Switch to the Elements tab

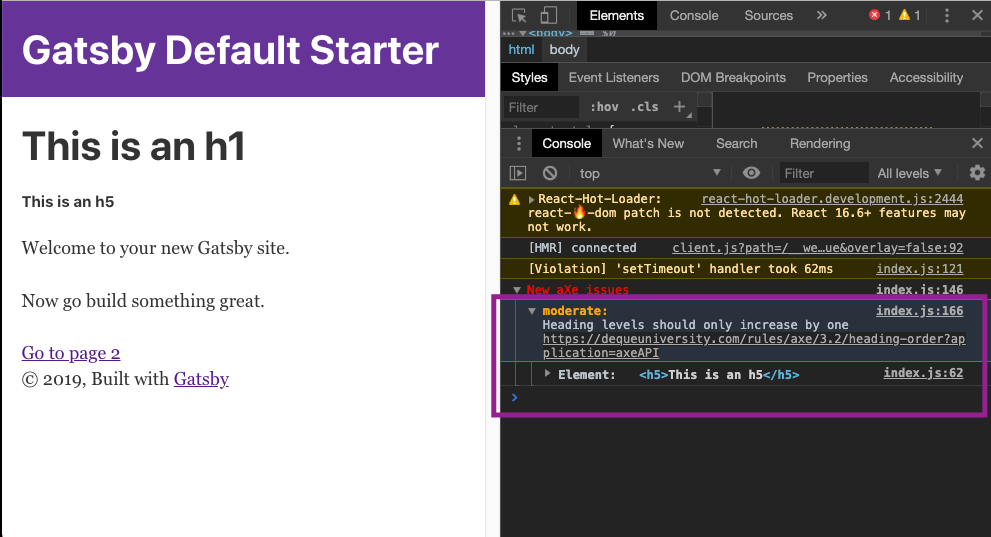pyautogui.click(x=616, y=15)
